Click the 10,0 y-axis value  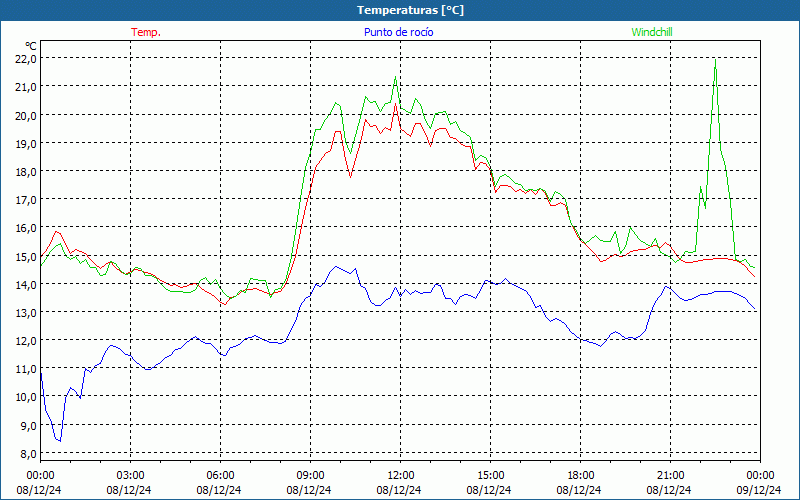(26, 397)
